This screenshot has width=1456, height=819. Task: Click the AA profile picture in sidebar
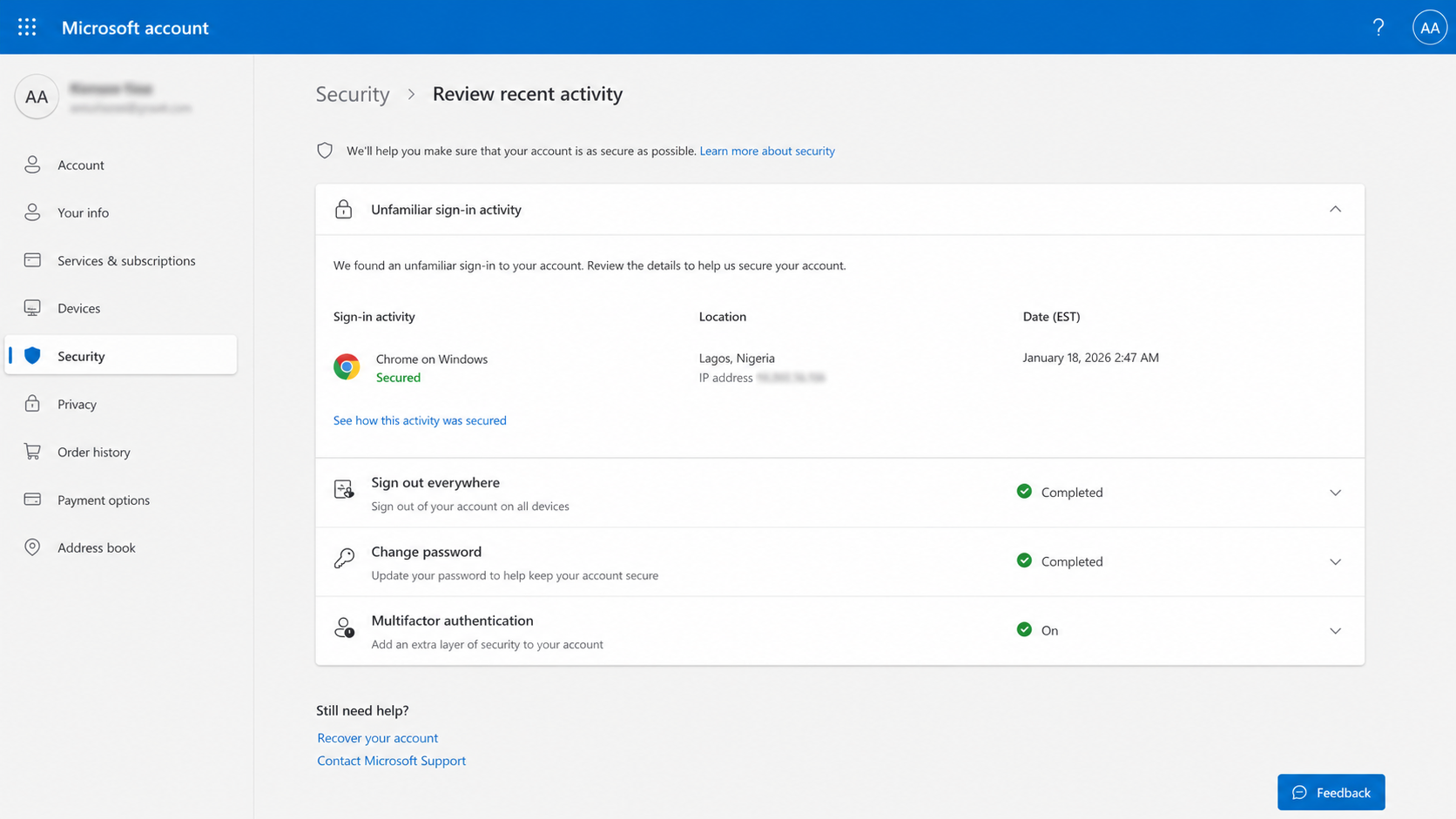click(37, 97)
